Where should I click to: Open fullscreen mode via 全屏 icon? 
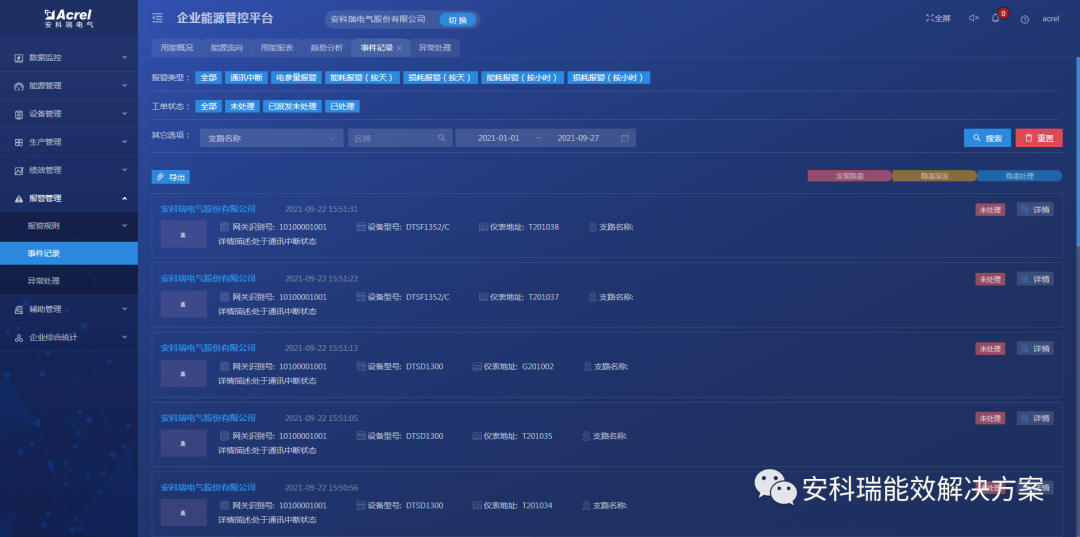click(x=938, y=19)
